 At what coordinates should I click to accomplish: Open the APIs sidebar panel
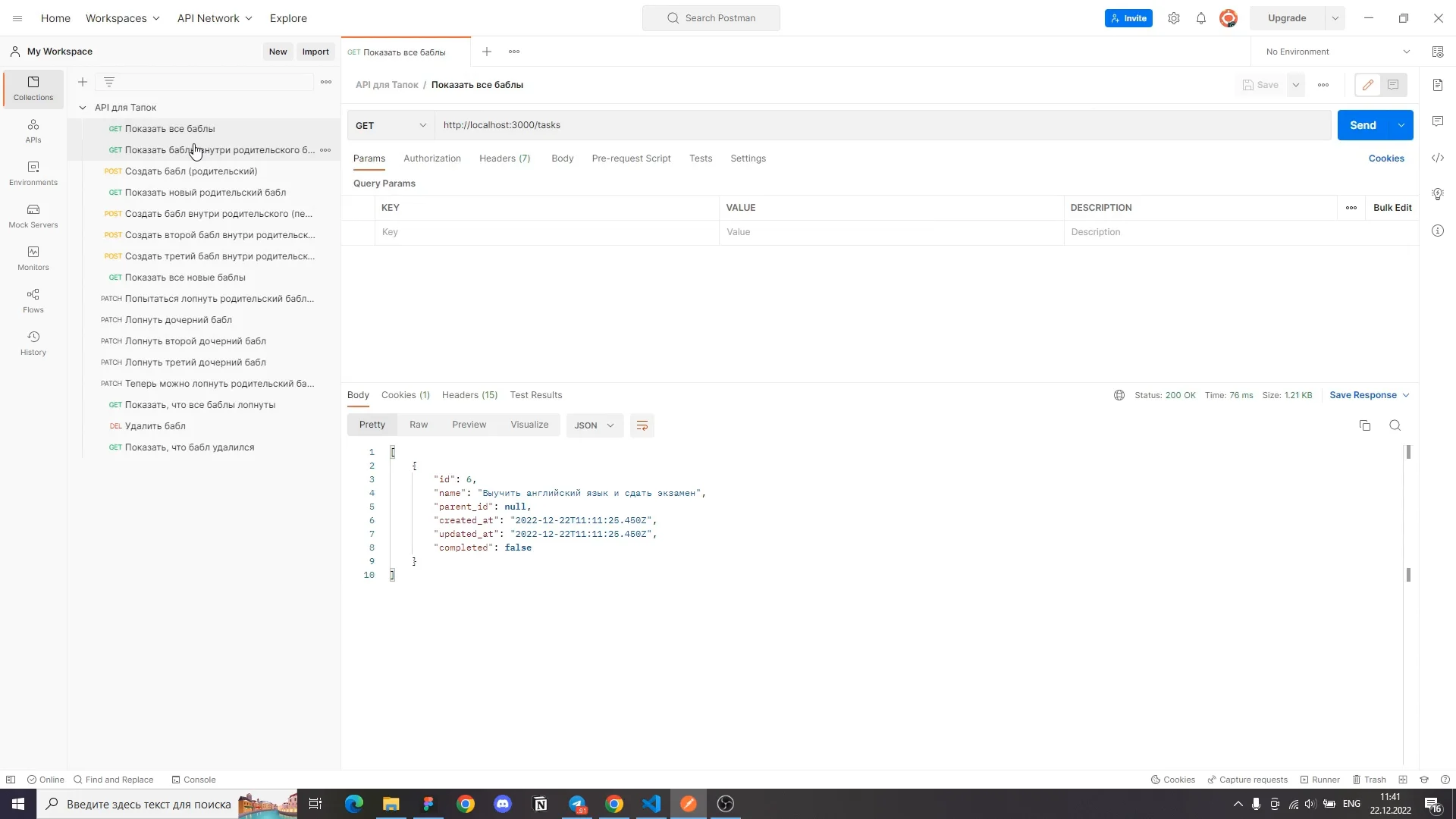pos(33,130)
